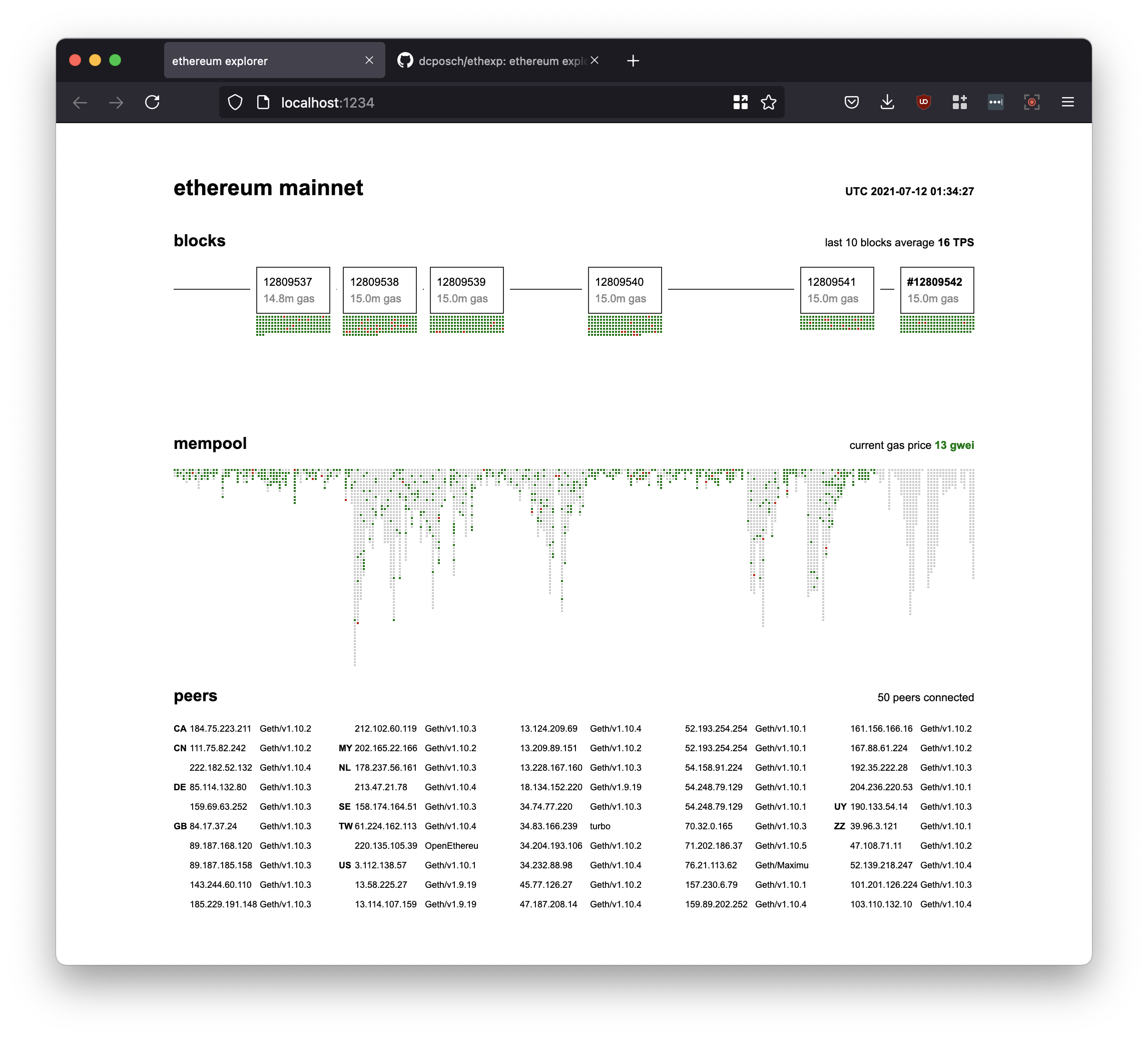Open the hamburger application menu
This screenshot has height=1039, width=1148.
pyautogui.click(x=1068, y=103)
